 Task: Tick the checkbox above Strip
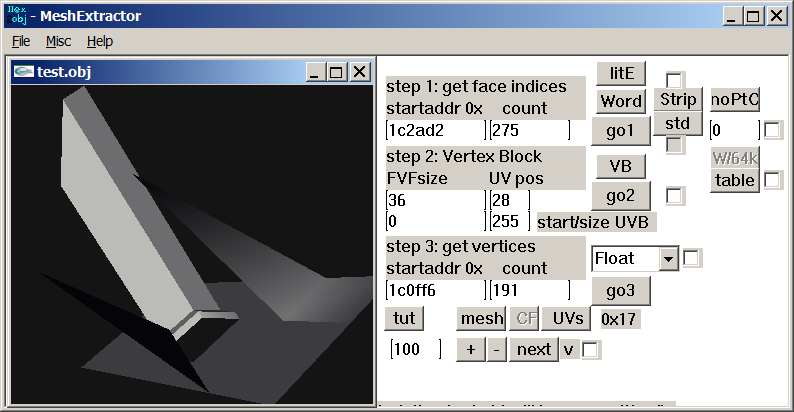[x=674, y=80]
